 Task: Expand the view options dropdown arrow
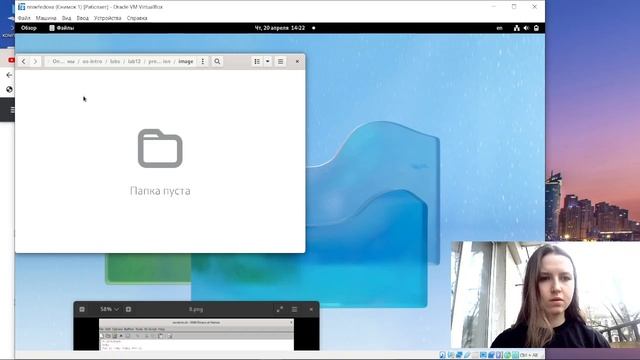coord(268,62)
